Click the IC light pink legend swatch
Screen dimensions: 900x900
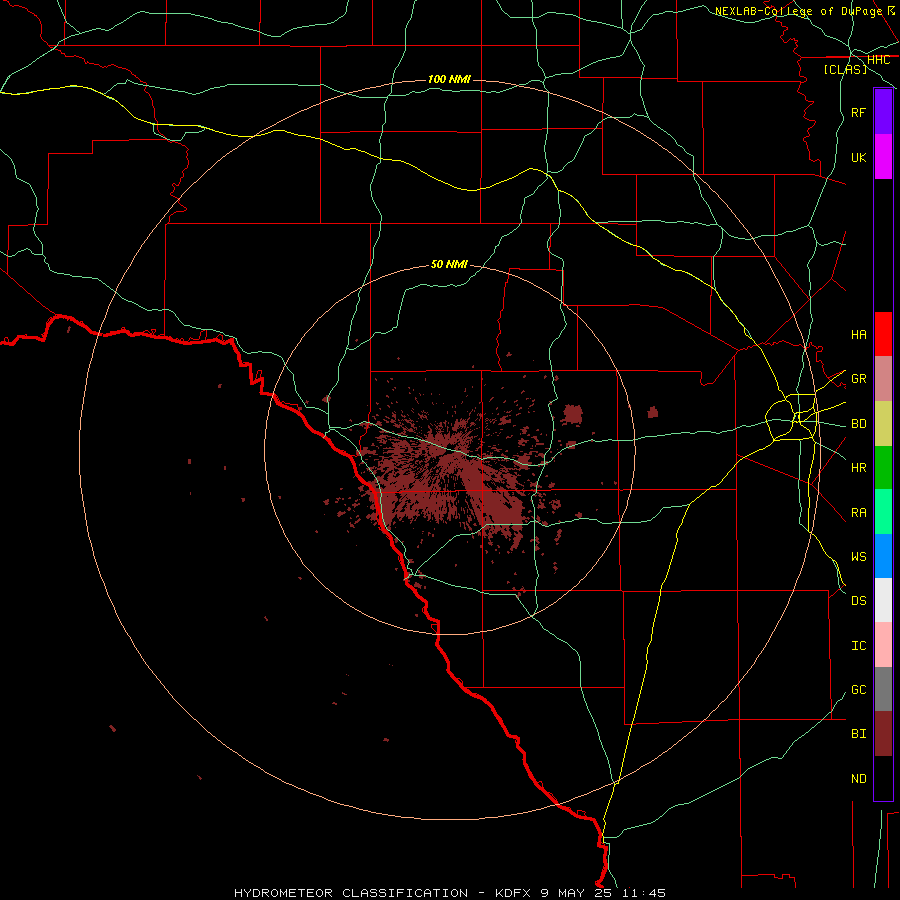883,645
